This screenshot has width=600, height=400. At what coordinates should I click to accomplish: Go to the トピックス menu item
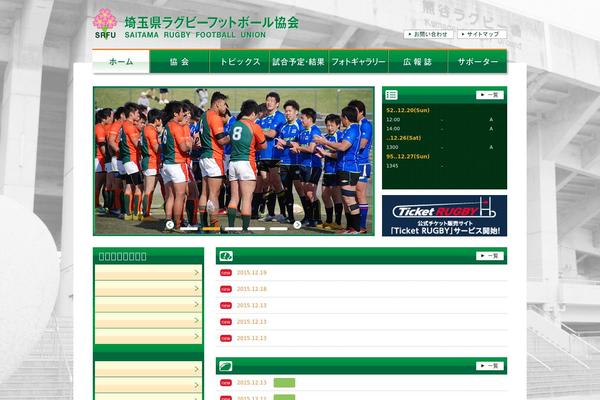pyautogui.click(x=239, y=61)
